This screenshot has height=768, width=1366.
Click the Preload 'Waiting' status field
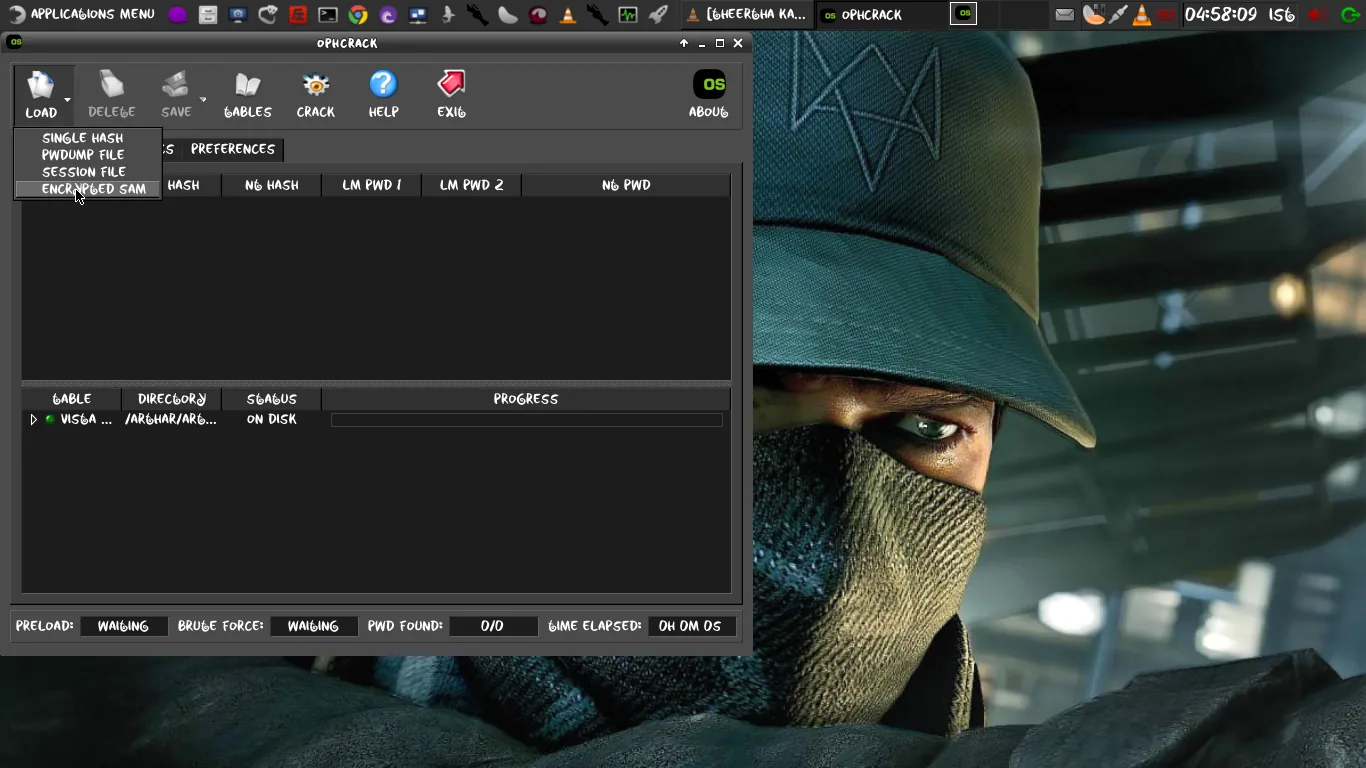(123, 626)
